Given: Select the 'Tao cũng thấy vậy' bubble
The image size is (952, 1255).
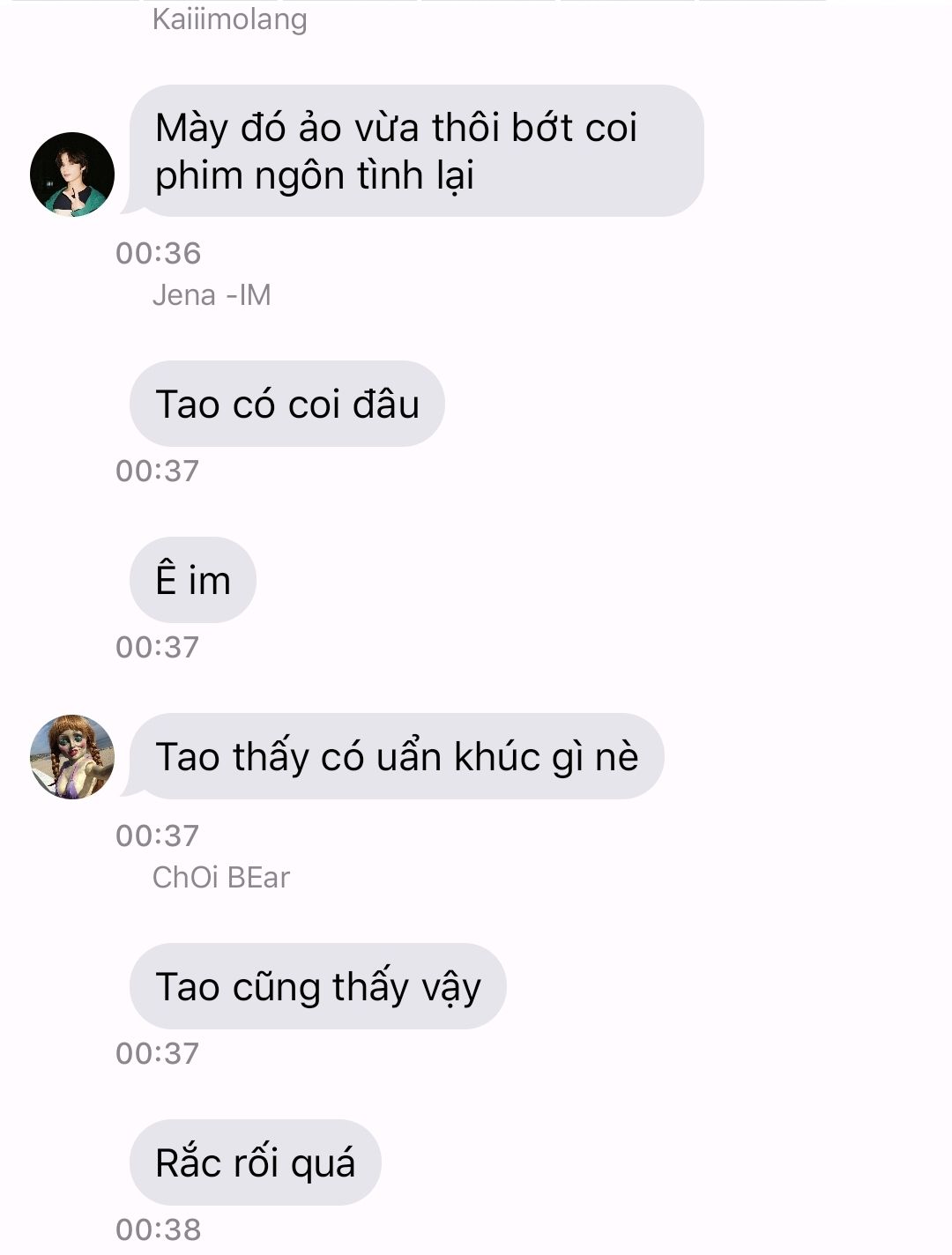Looking at the screenshot, I should click(318, 986).
